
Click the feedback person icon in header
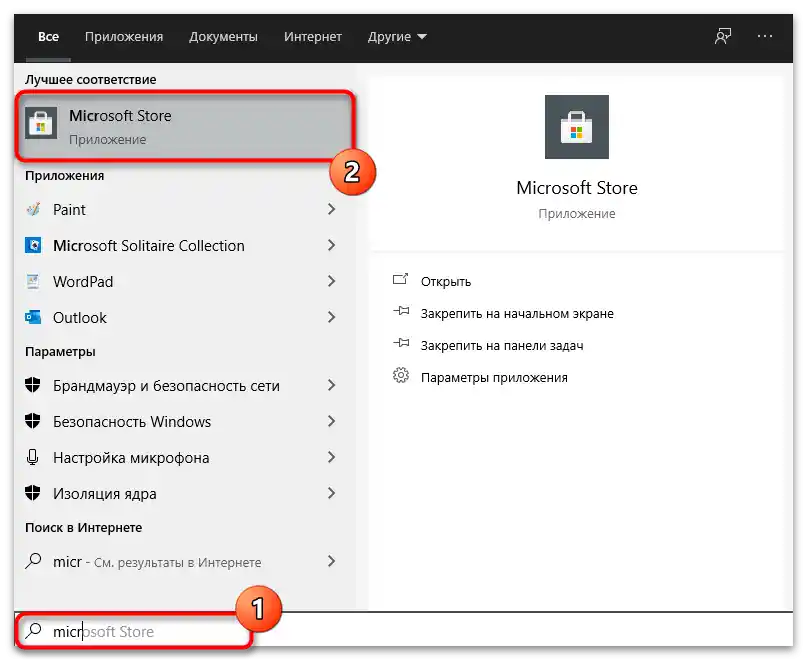[723, 37]
